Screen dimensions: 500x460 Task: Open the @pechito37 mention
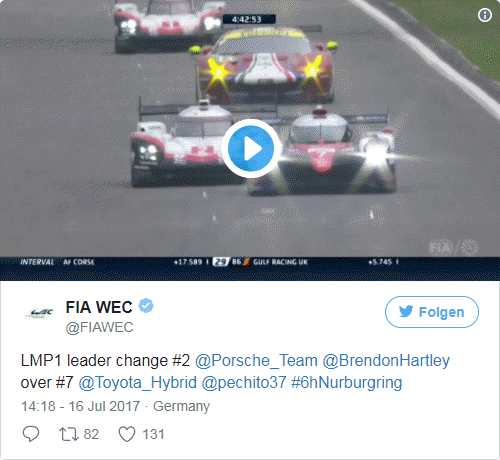click(244, 383)
